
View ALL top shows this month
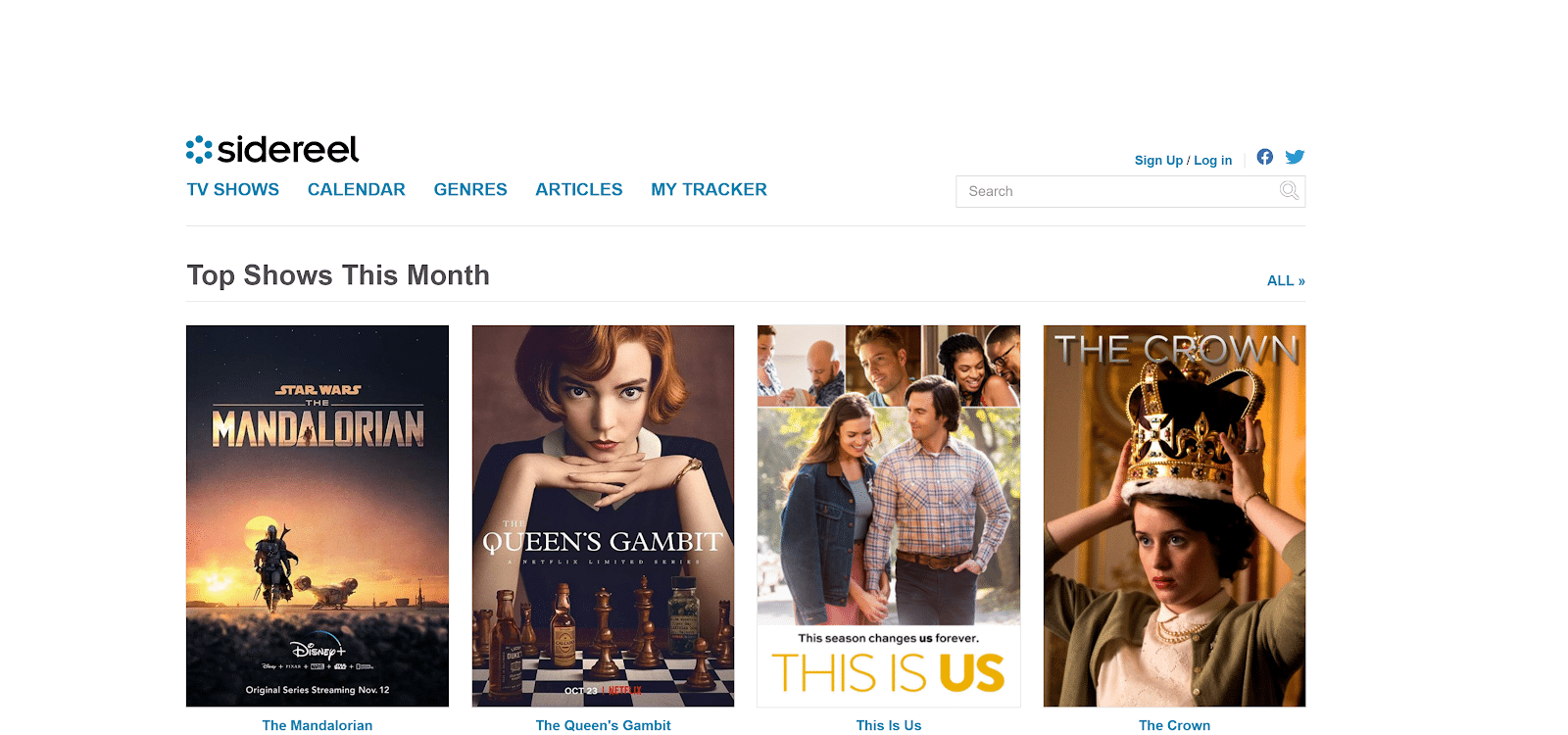tap(1286, 280)
